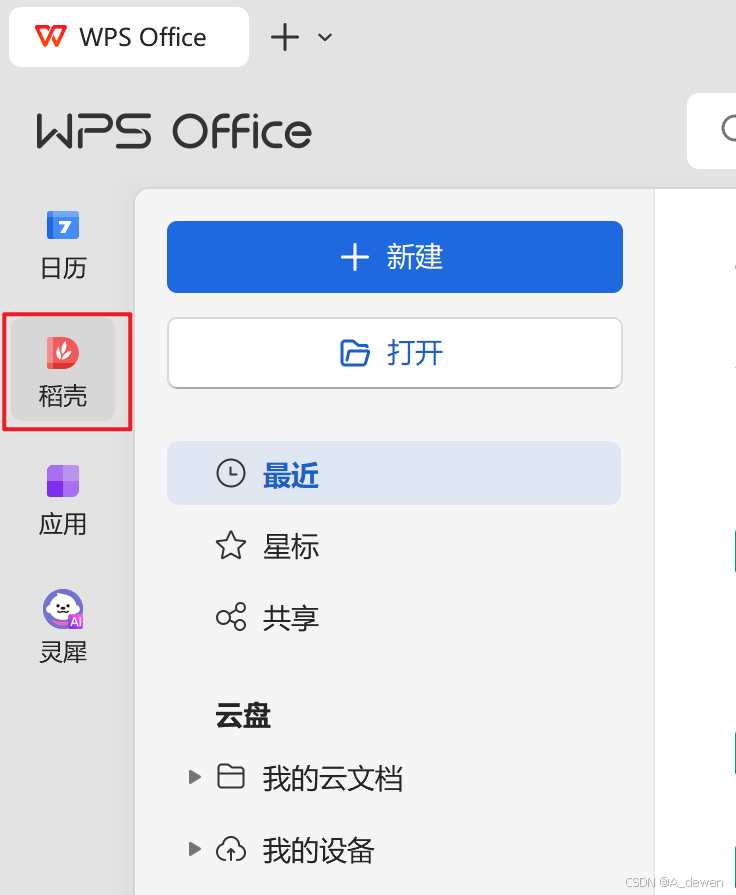The height and width of the screenshot is (895, 736).
Task: Open the Lingxi AI (灵犀) assistant icon
Action: coord(63,627)
